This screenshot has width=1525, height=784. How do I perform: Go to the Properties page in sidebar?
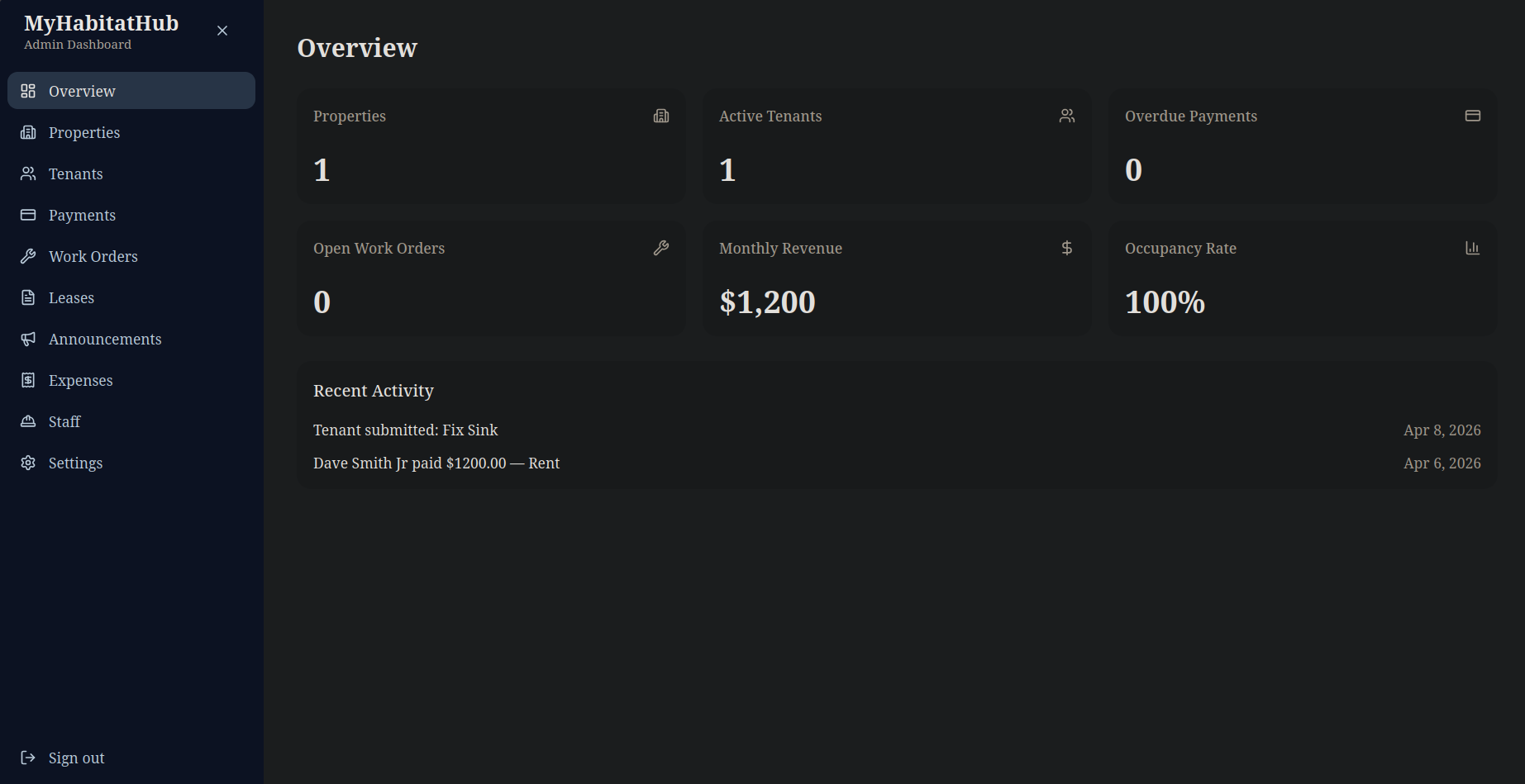(x=84, y=132)
